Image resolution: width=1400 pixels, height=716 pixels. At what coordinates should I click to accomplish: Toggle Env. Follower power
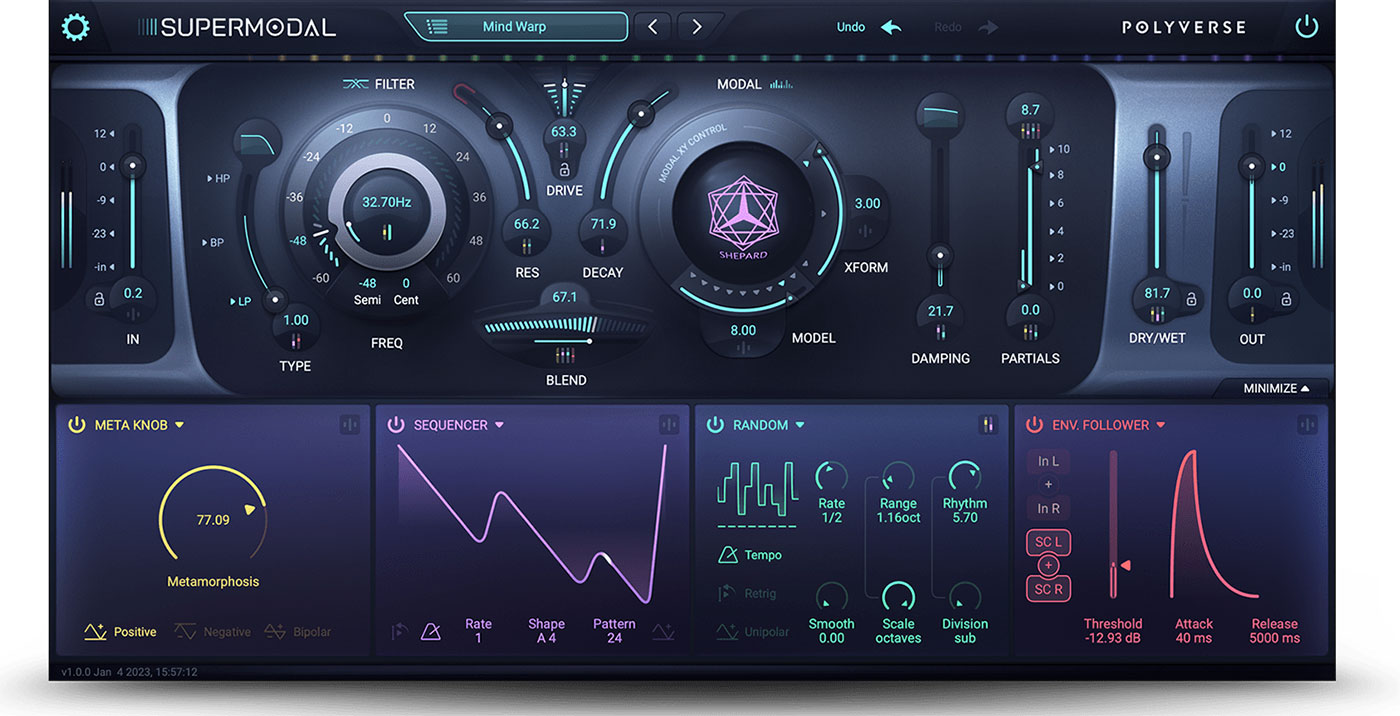tap(1034, 425)
